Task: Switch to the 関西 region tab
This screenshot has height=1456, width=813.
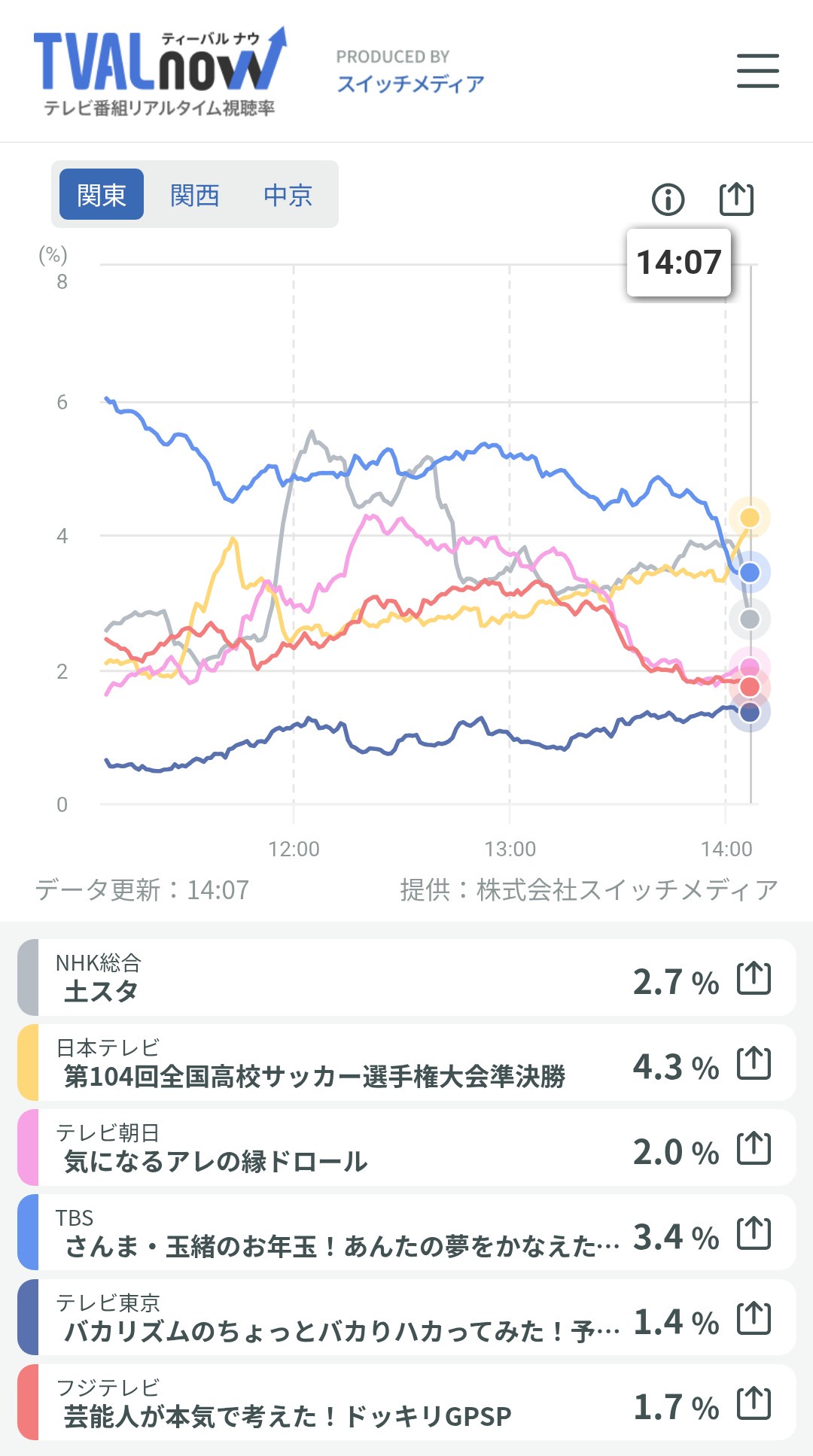Action: coord(194,195)
